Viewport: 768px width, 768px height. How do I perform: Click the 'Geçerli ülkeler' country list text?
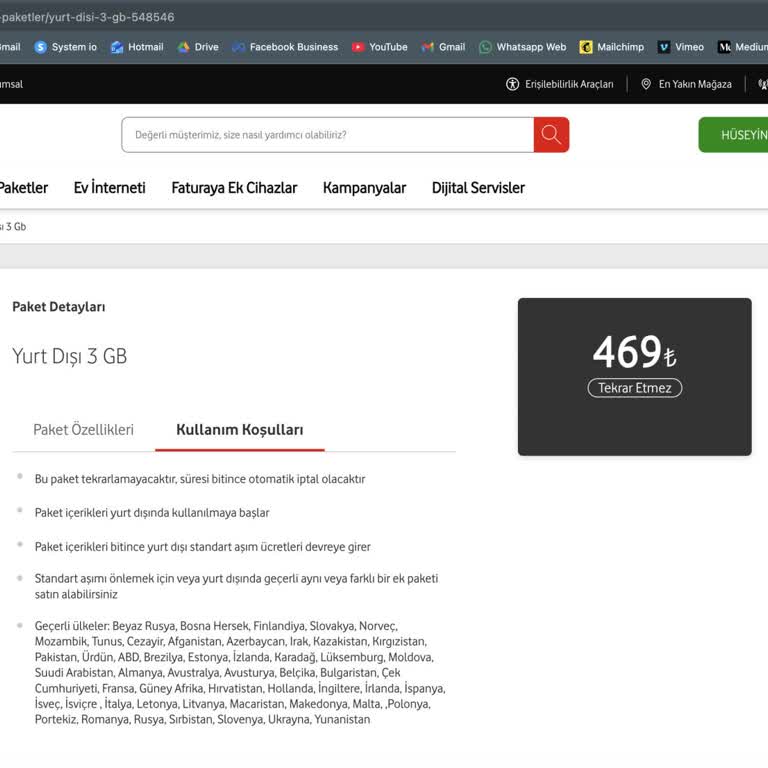coord(240,672)
